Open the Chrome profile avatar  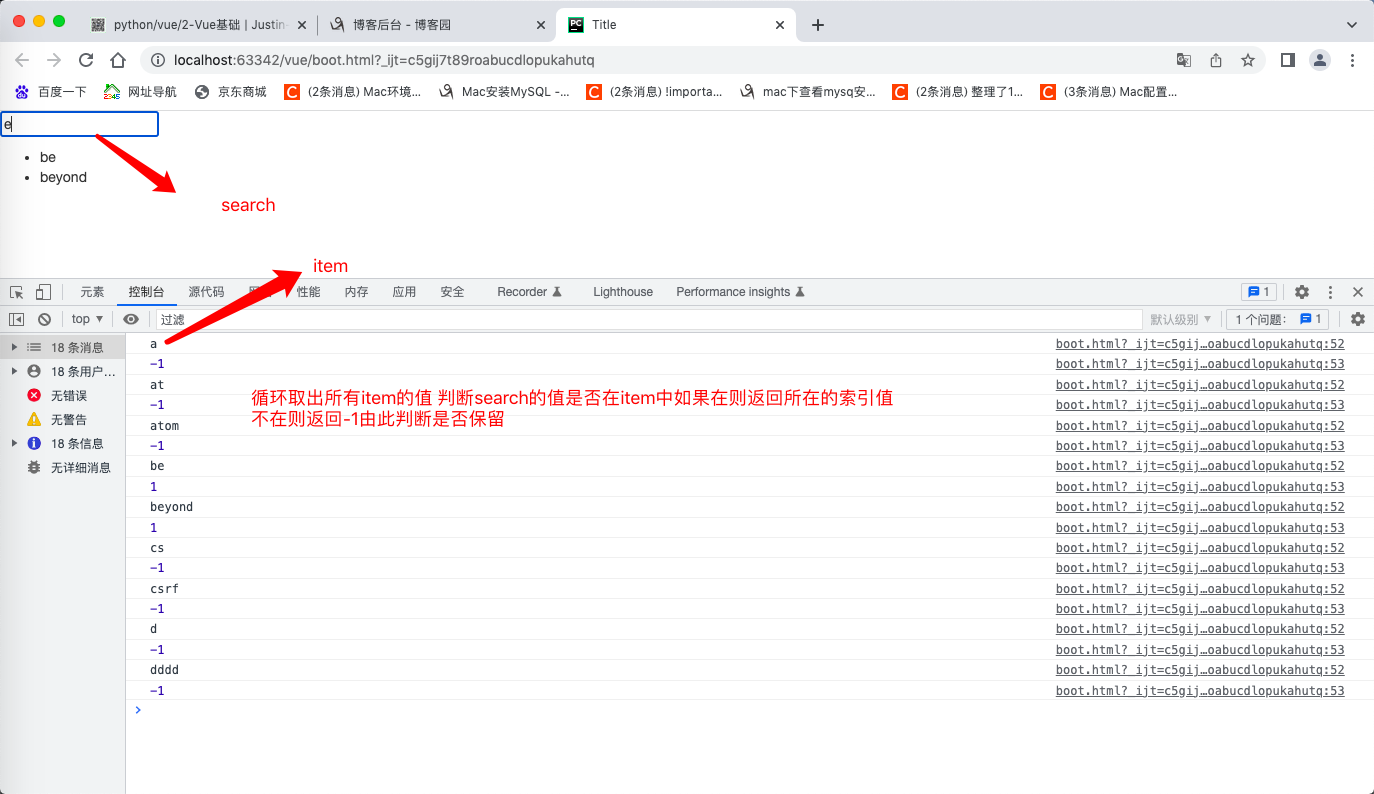pos(1320,60)
